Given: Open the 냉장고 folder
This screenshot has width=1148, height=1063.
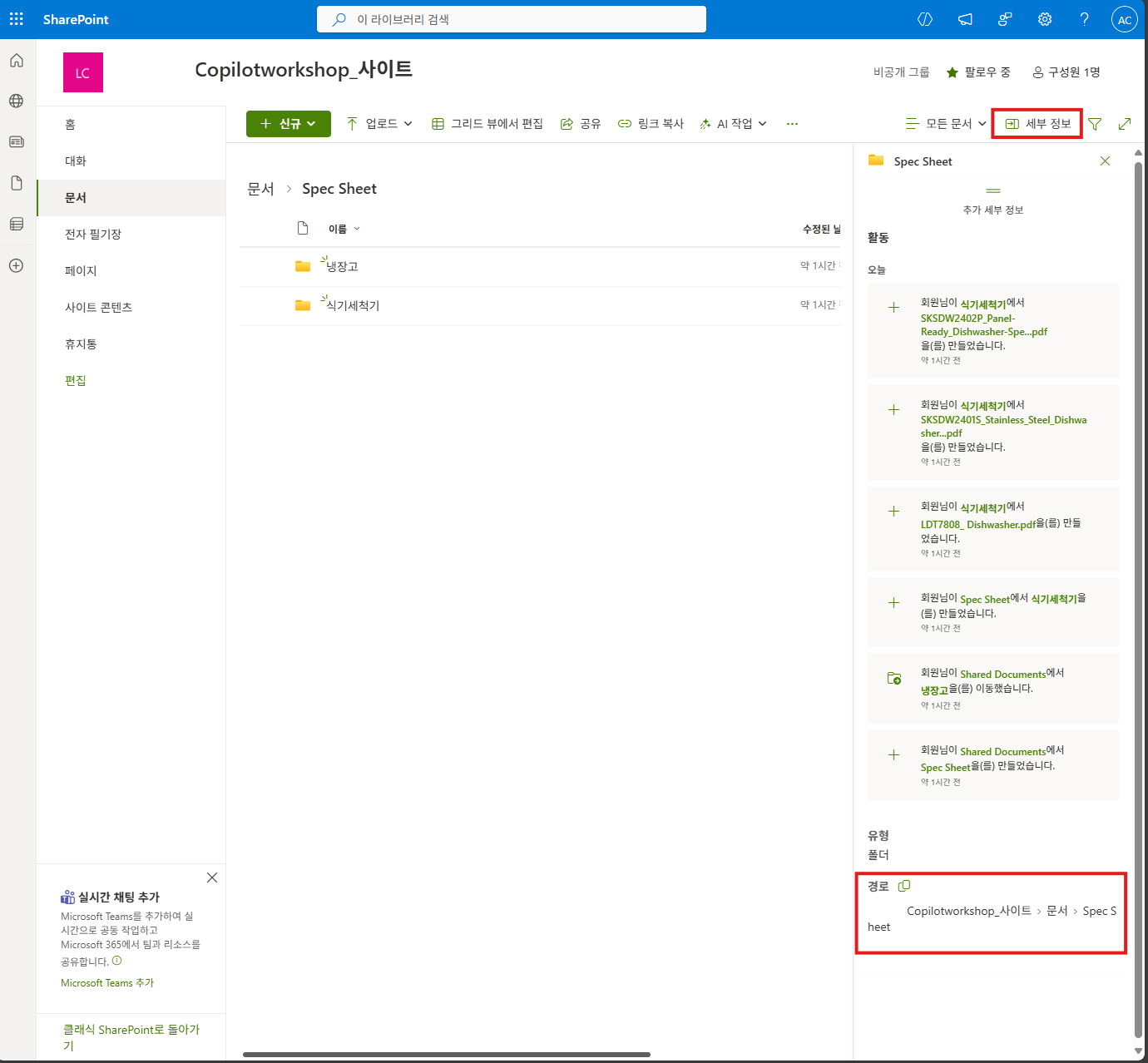Looking at the screenshot, I should click(342, 266).
